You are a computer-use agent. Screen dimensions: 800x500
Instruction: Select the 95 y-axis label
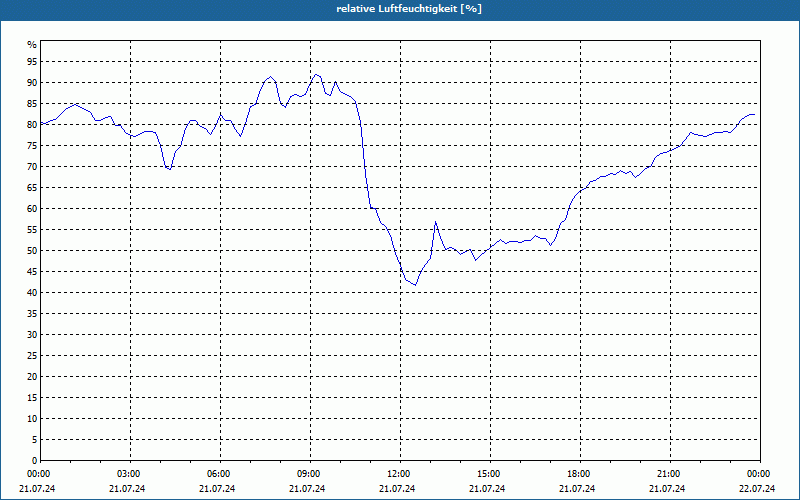[32, 62]
